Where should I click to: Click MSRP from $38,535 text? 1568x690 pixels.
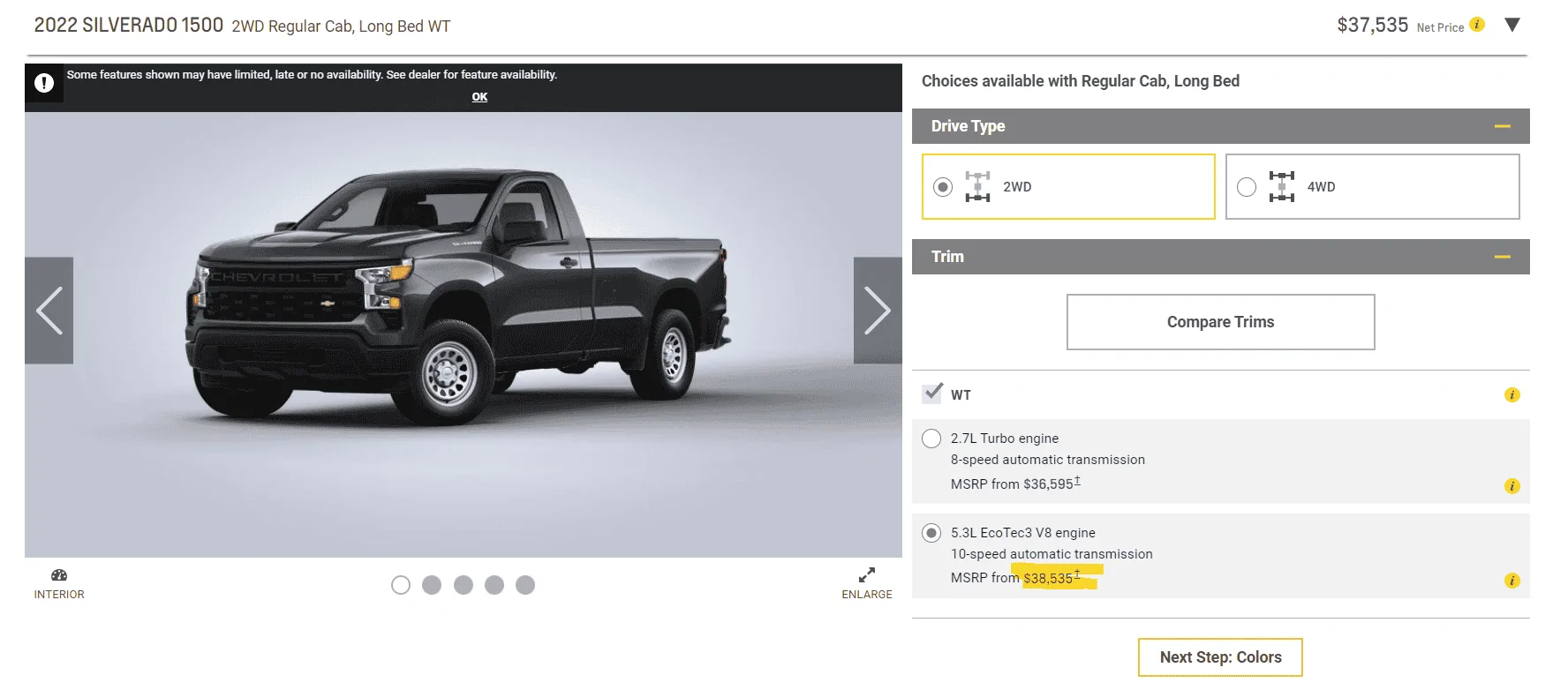1015,578
